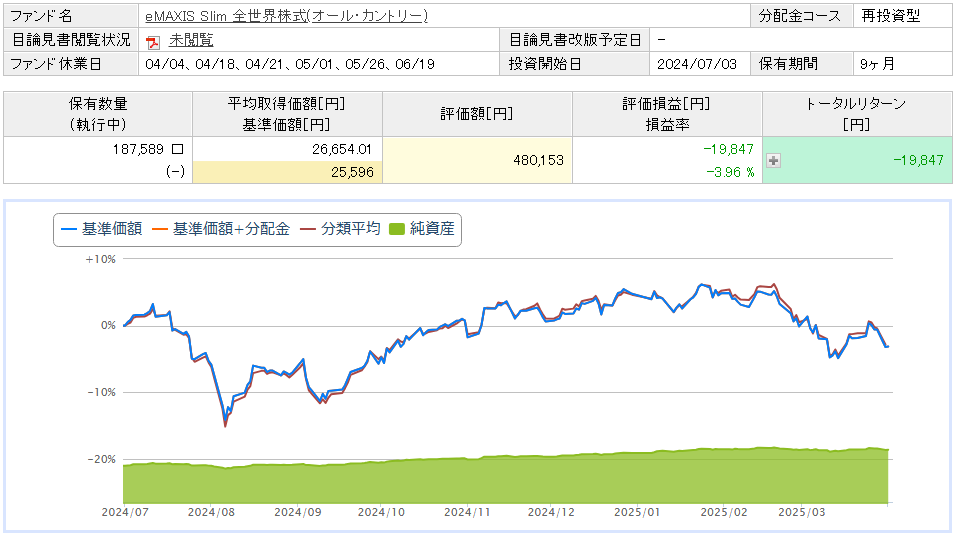Screen dimensions: 954x536
Task: Click the 平均取得価額 column header
Action: (x=287, y=114)
